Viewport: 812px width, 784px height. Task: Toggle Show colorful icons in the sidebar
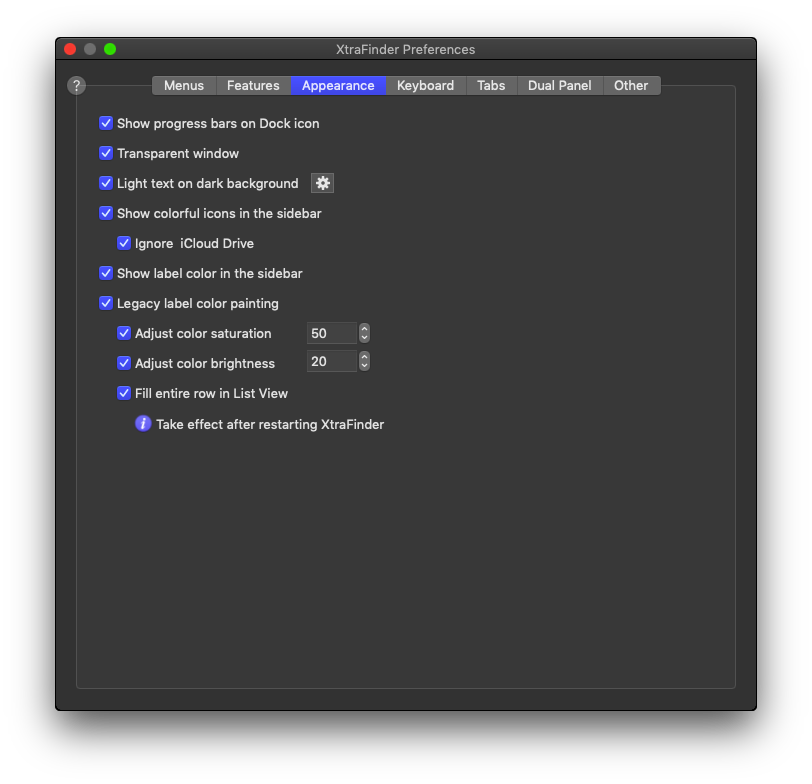point(106,213)
